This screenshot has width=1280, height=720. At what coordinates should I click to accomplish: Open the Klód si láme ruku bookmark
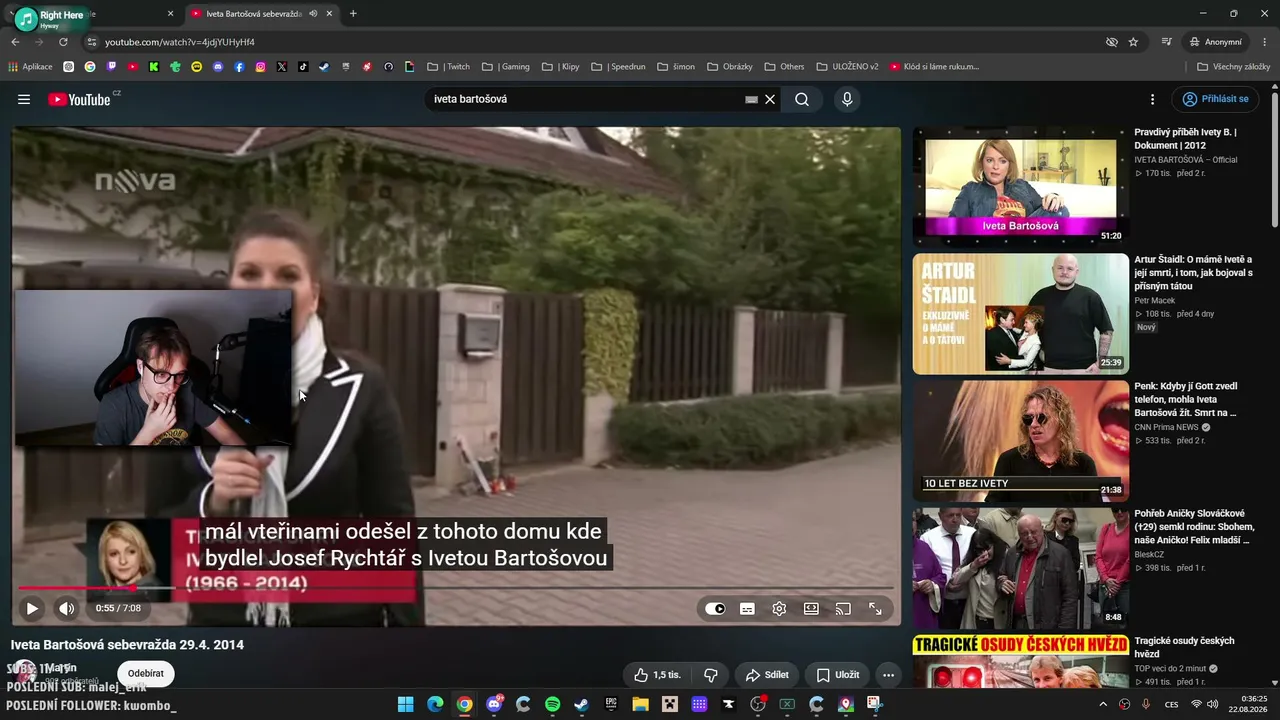click(935, 67)
